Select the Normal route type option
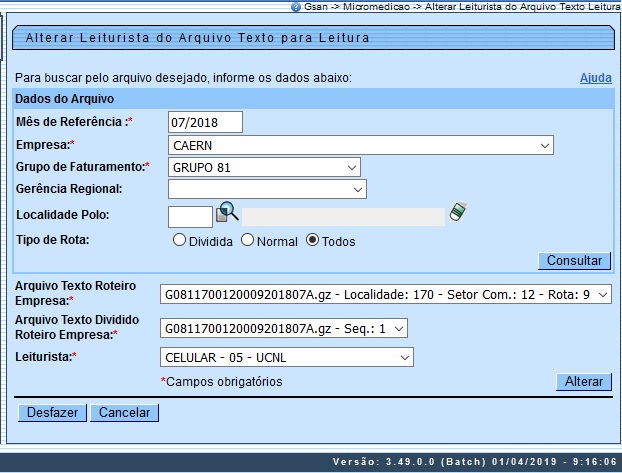 click(248, 241)
